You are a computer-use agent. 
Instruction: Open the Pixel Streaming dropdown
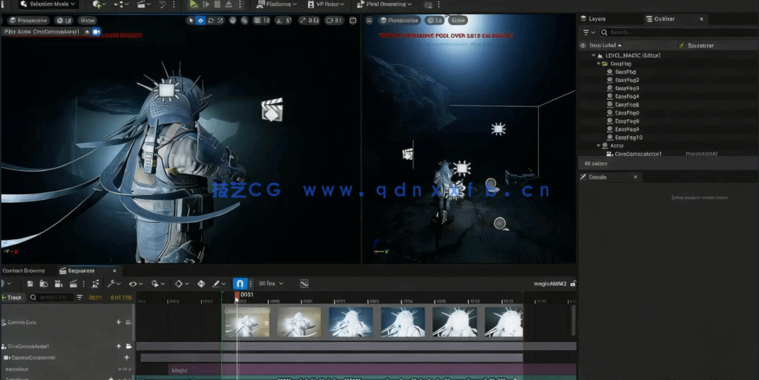point(384,4)
